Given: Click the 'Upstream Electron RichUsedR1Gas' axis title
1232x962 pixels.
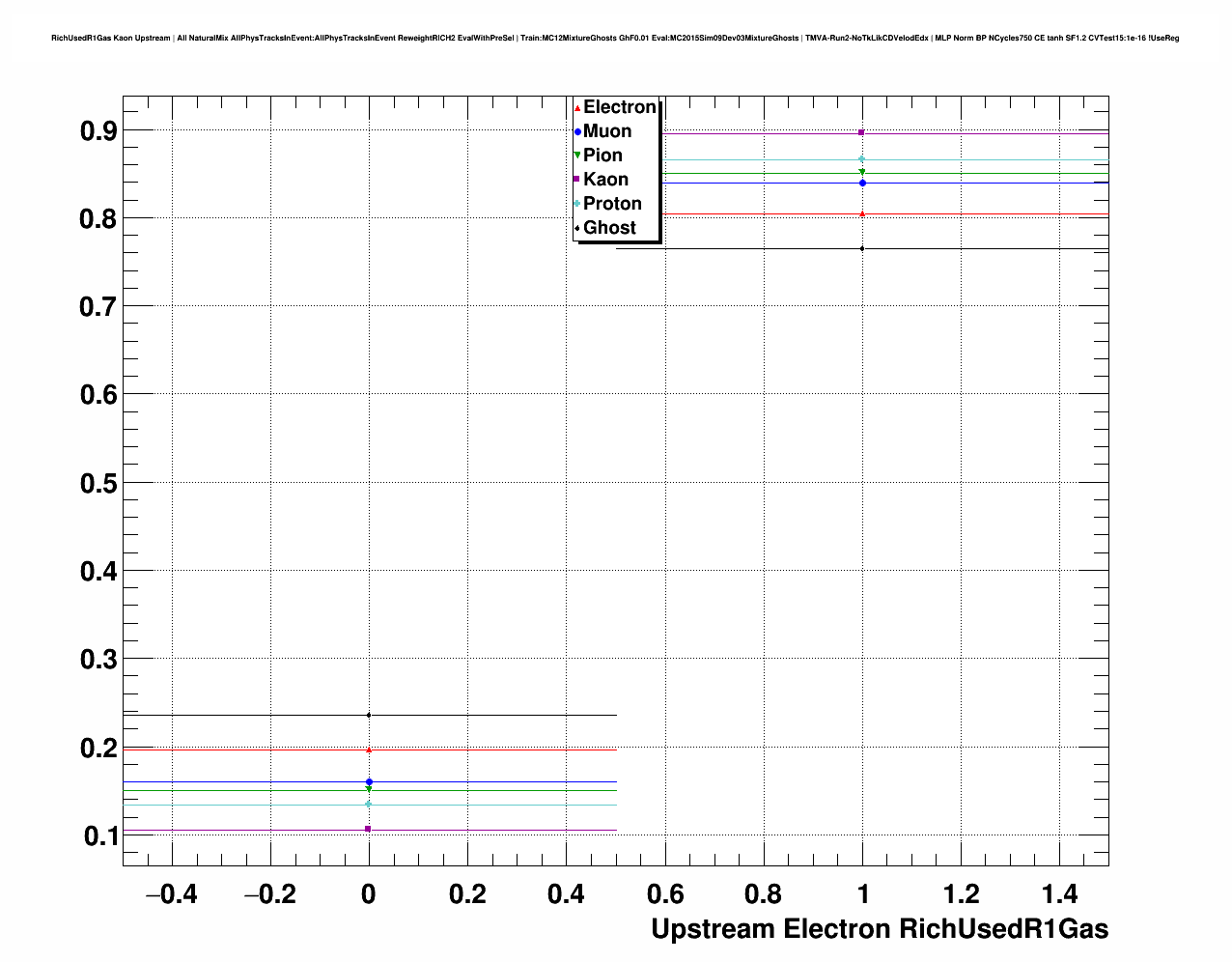Looking at the screenshot, I should tap(879, 929).
